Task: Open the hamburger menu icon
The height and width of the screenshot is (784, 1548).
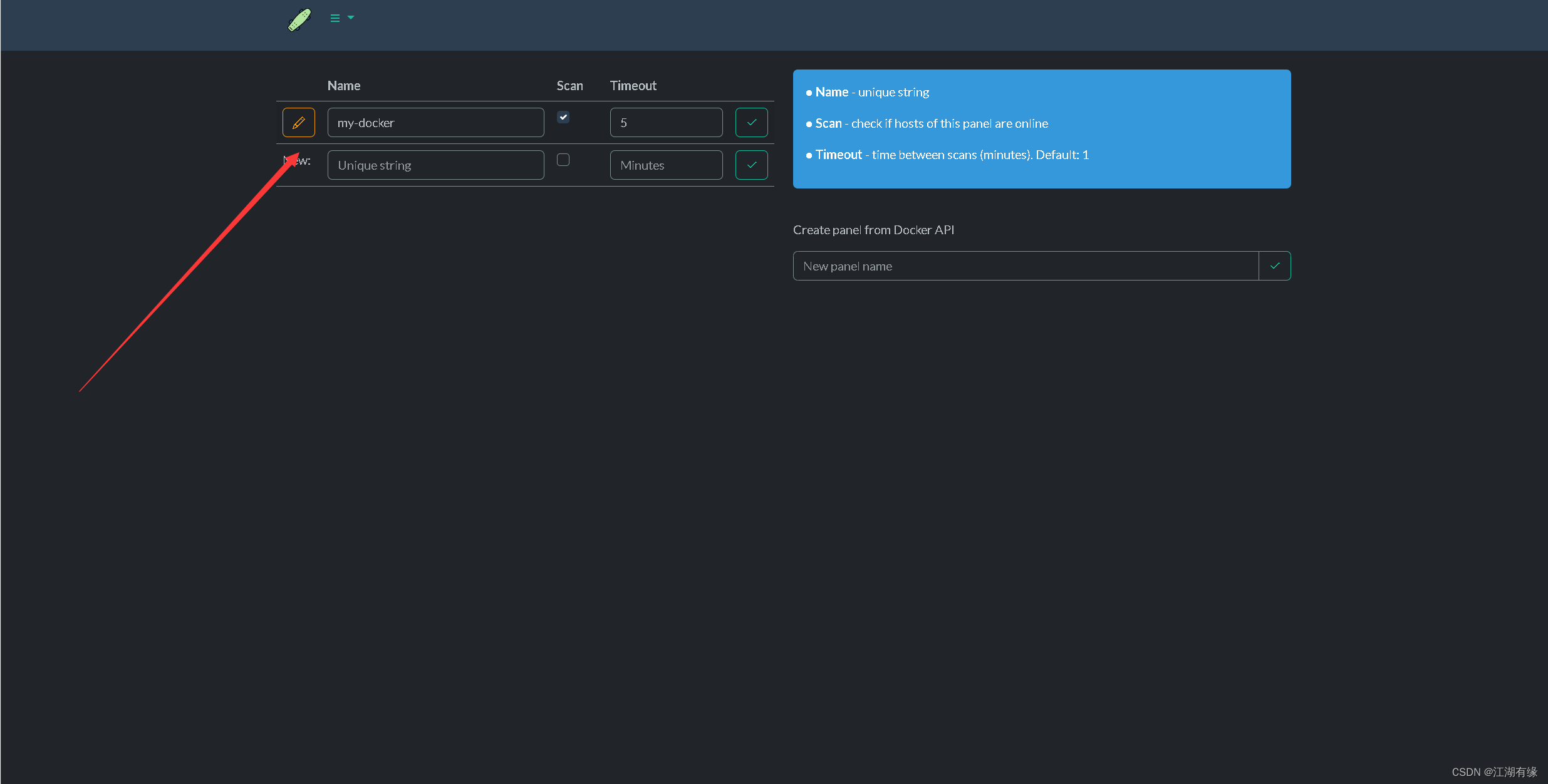Action: [335, 18]
